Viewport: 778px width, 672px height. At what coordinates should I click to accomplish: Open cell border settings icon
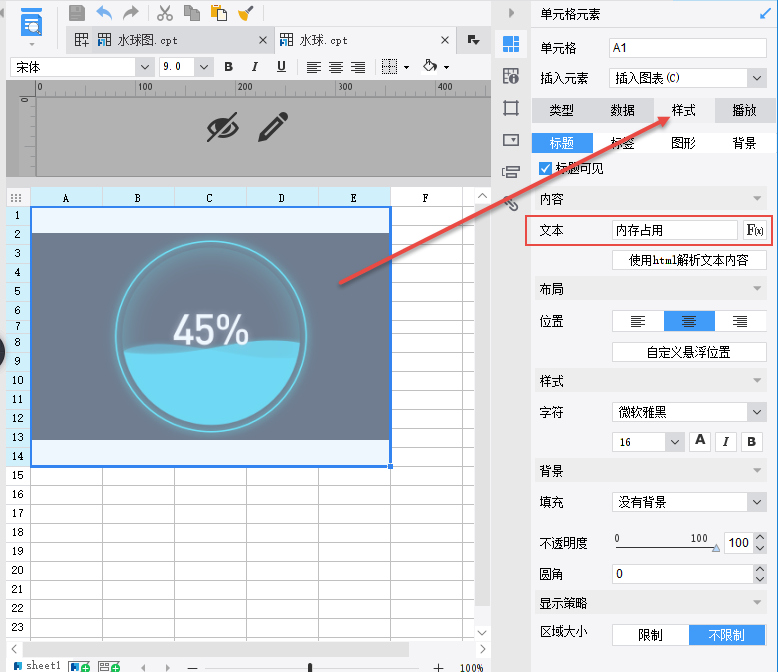389,67
